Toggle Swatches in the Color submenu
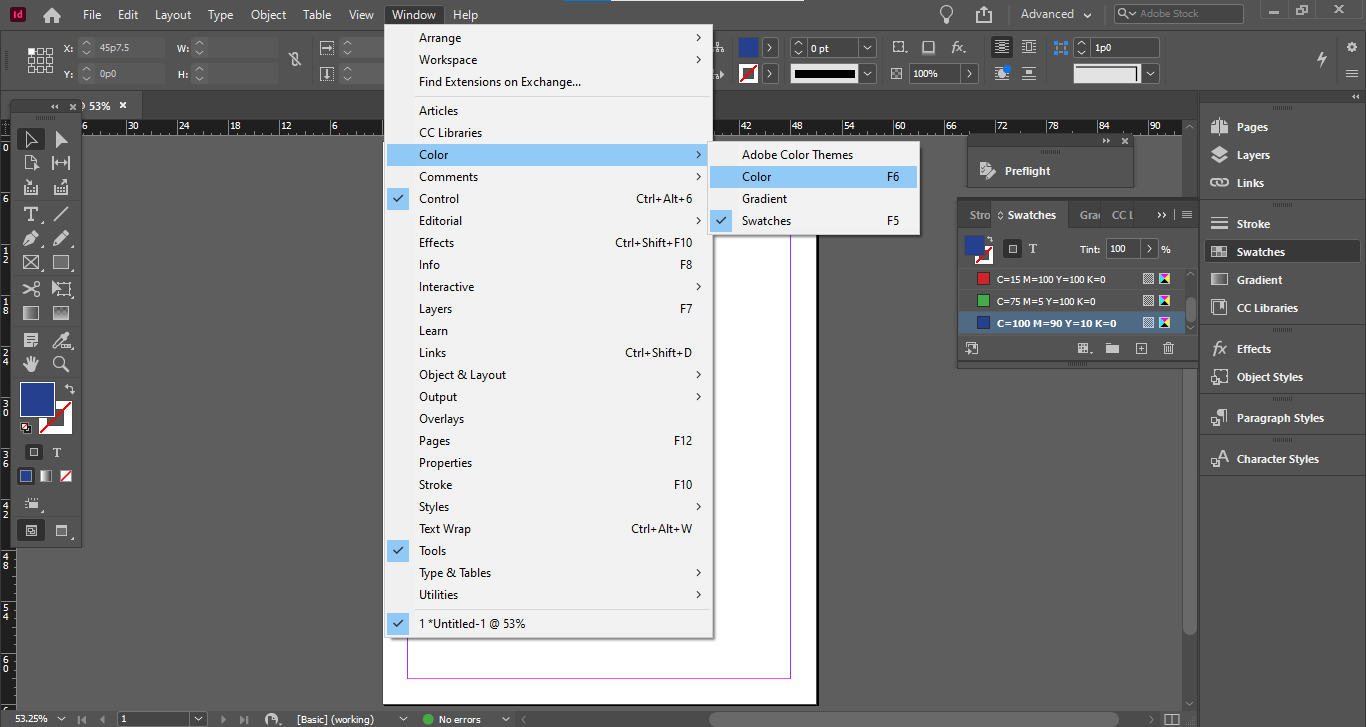This screenshot has height=727, width=1366. pyautogui.click(x=766, y=221)
